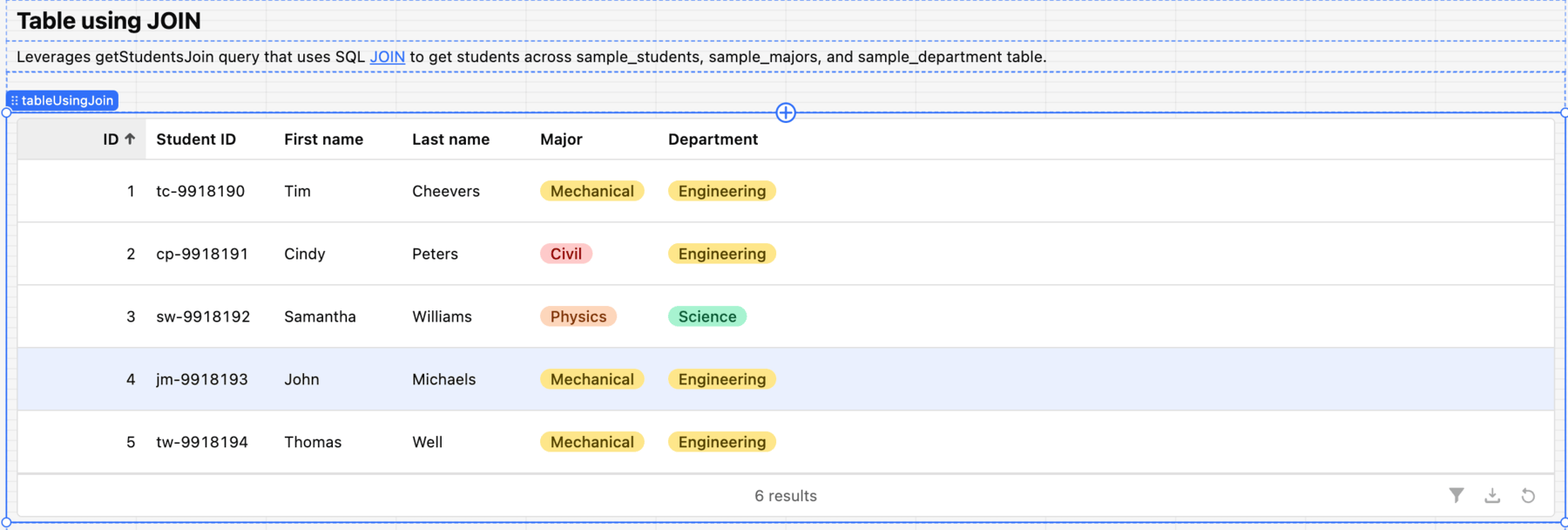The width and height of the screenshot is (1568, 530).
Task: Click the Engineering tag in Cindy's row
Action: click(x=722, y=254)
